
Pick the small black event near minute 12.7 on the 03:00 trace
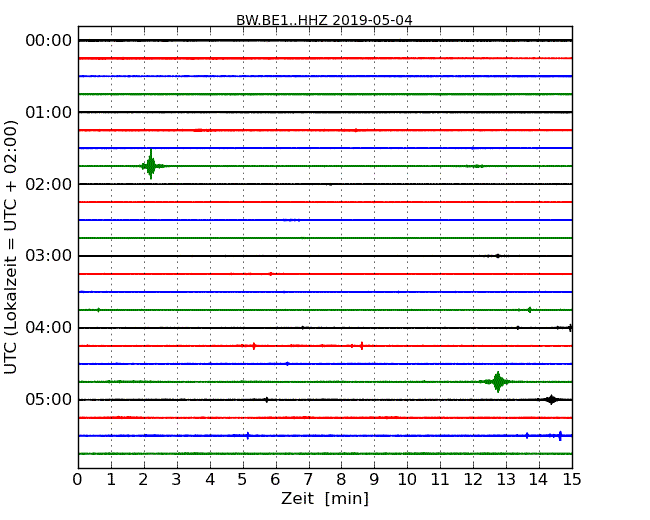pyautogui.click(x=497, y=256)
